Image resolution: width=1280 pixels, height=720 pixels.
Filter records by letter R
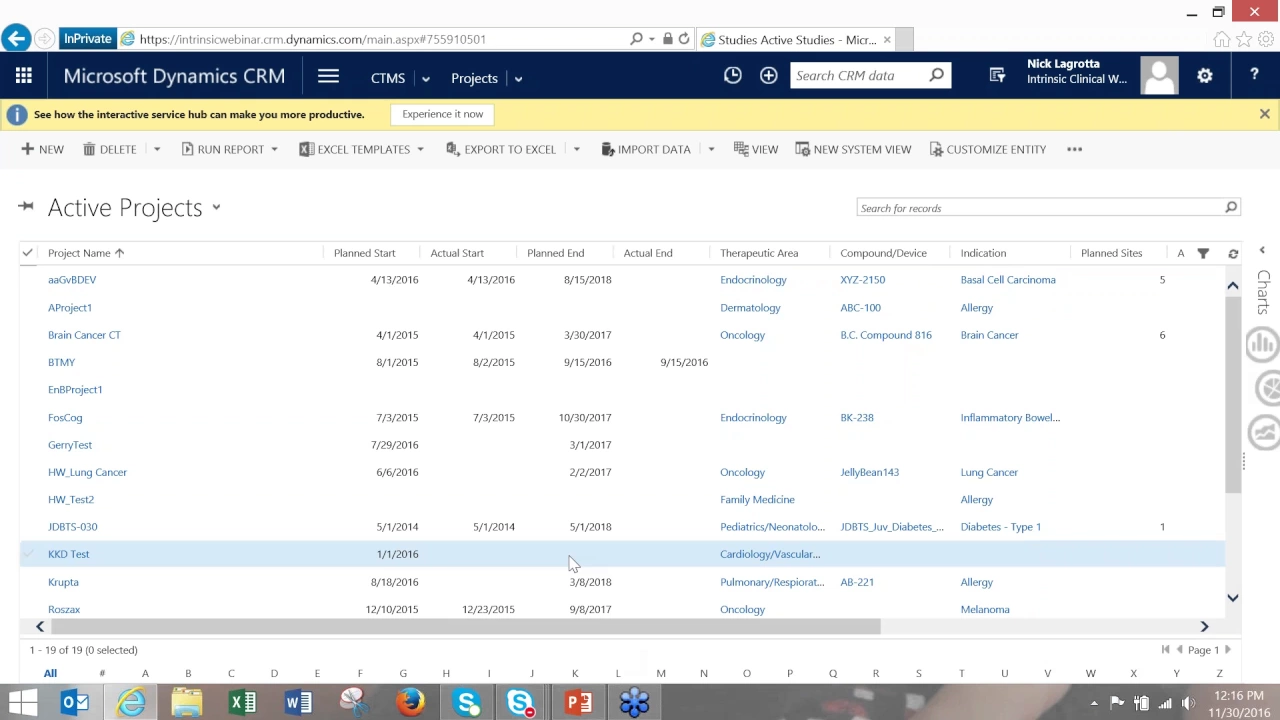(876, 673)
